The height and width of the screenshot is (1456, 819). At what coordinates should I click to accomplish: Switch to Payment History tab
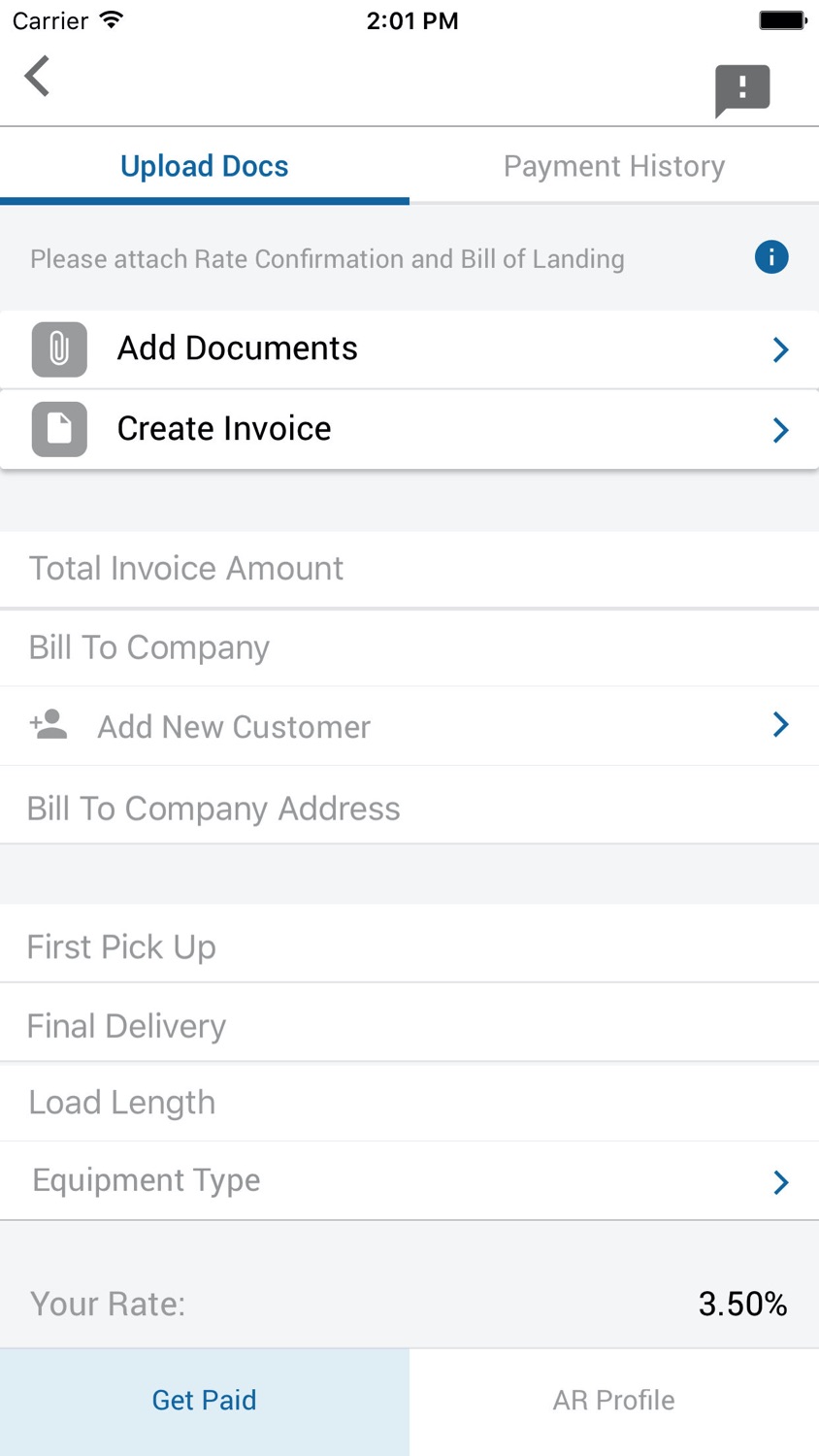pos(614,166)
